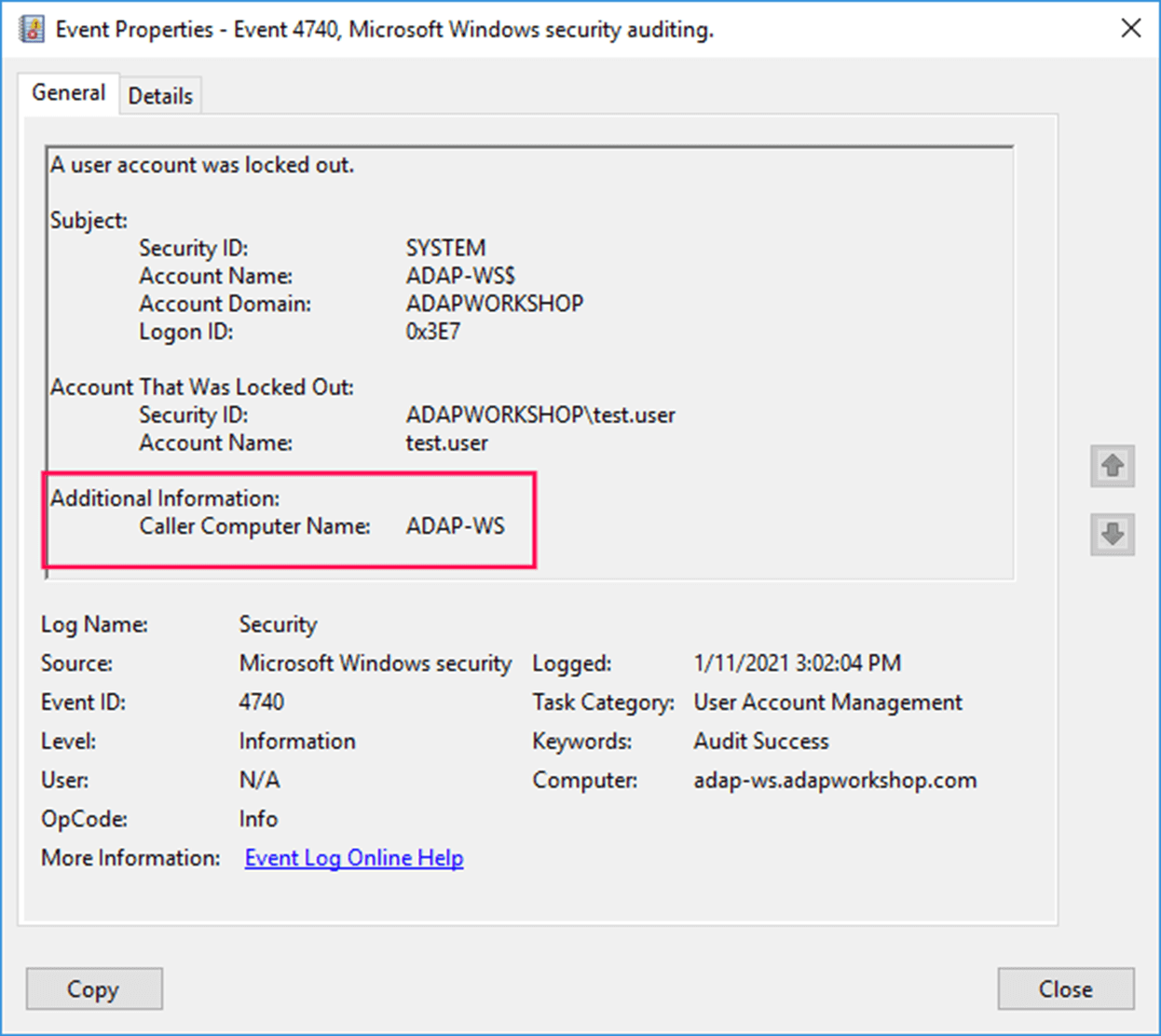Image resolution: width=1161 pixels, height=1036 pixels.
Task: Click the Close button
Action: tap(1066, 988)
